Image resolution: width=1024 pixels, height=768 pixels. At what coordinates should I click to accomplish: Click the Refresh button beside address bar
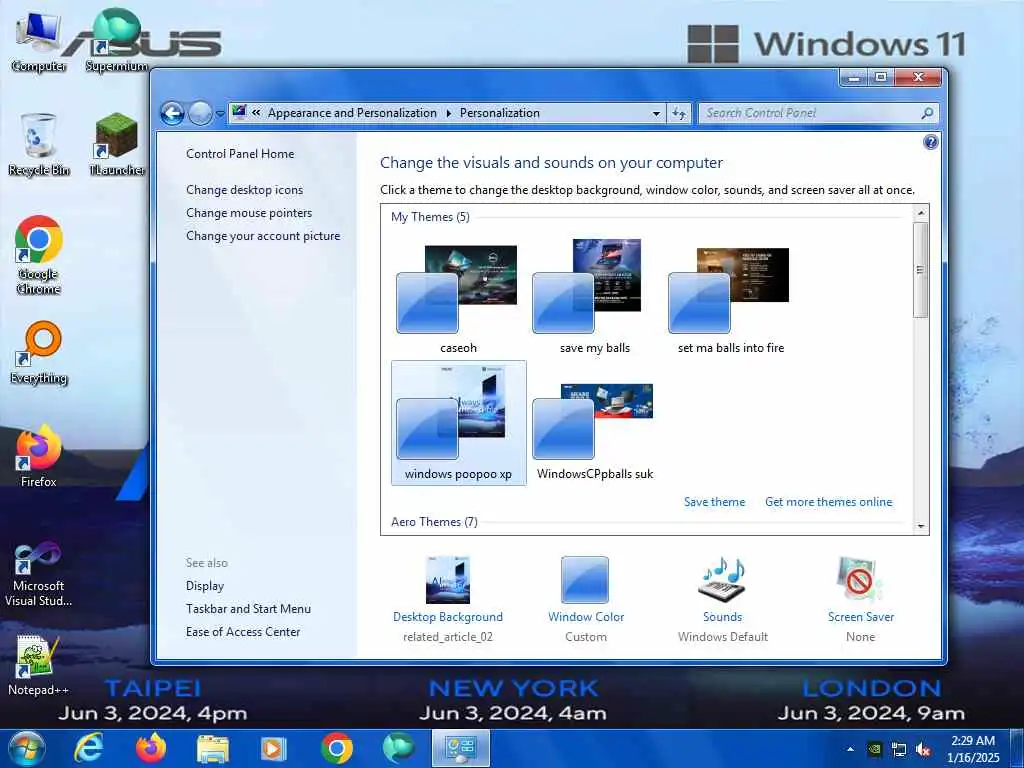click(679, 114)
